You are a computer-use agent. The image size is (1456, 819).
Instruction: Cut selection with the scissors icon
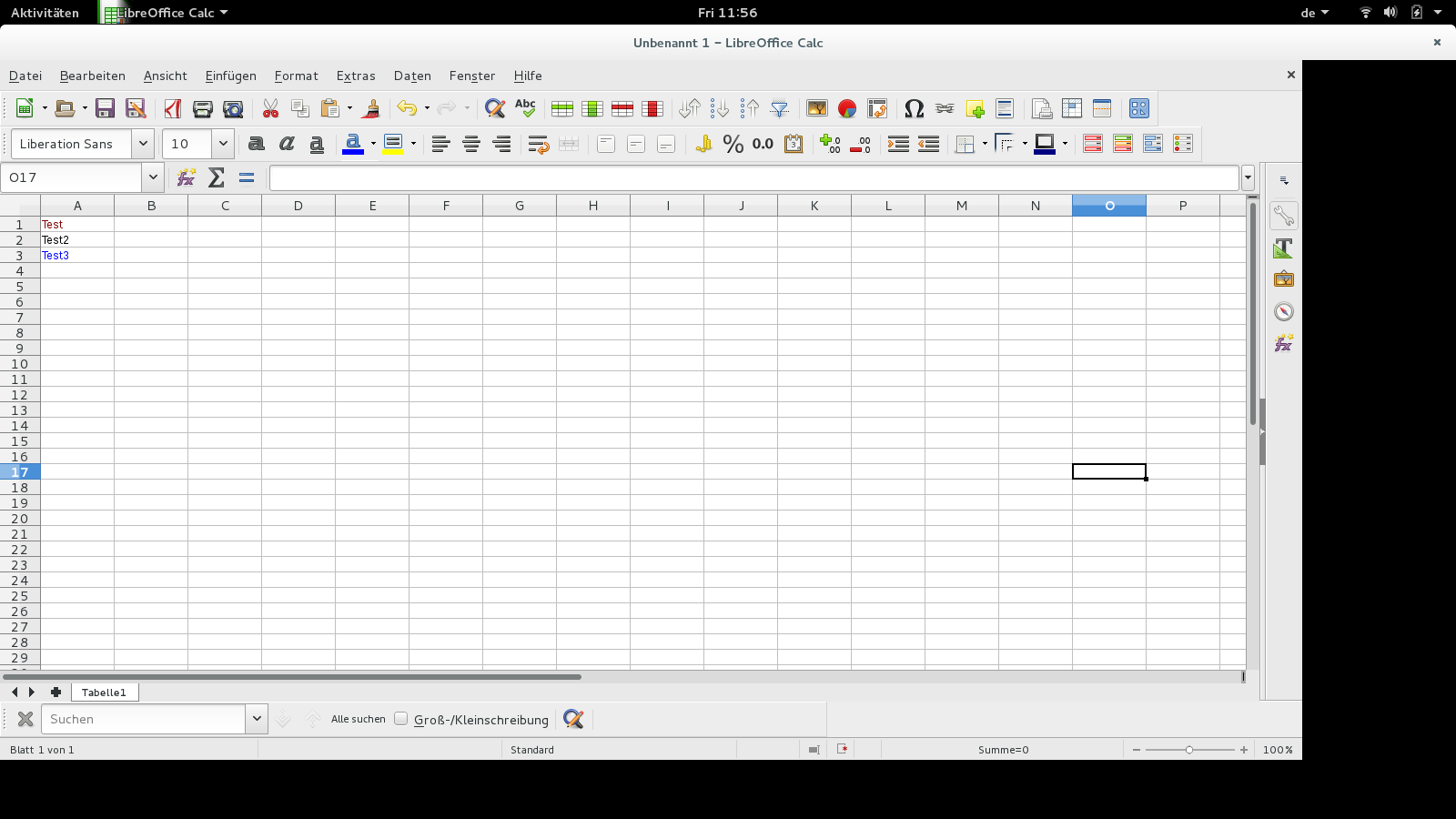pos(270,108)
